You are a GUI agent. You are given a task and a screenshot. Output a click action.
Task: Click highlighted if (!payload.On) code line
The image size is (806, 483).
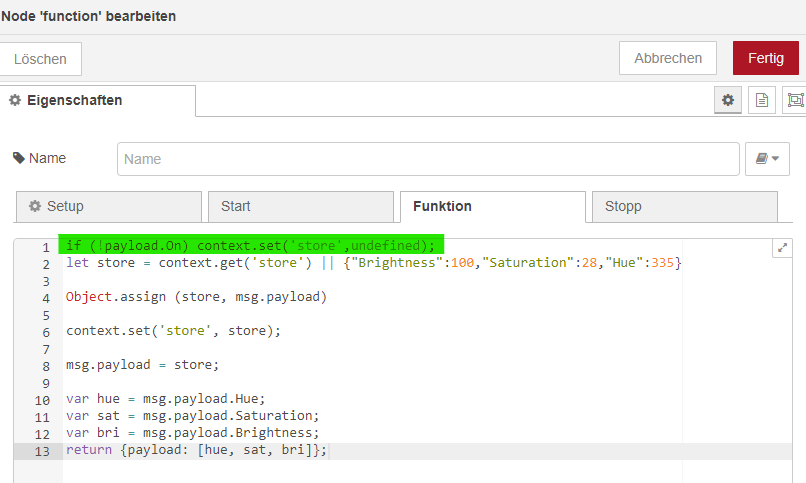250,246
